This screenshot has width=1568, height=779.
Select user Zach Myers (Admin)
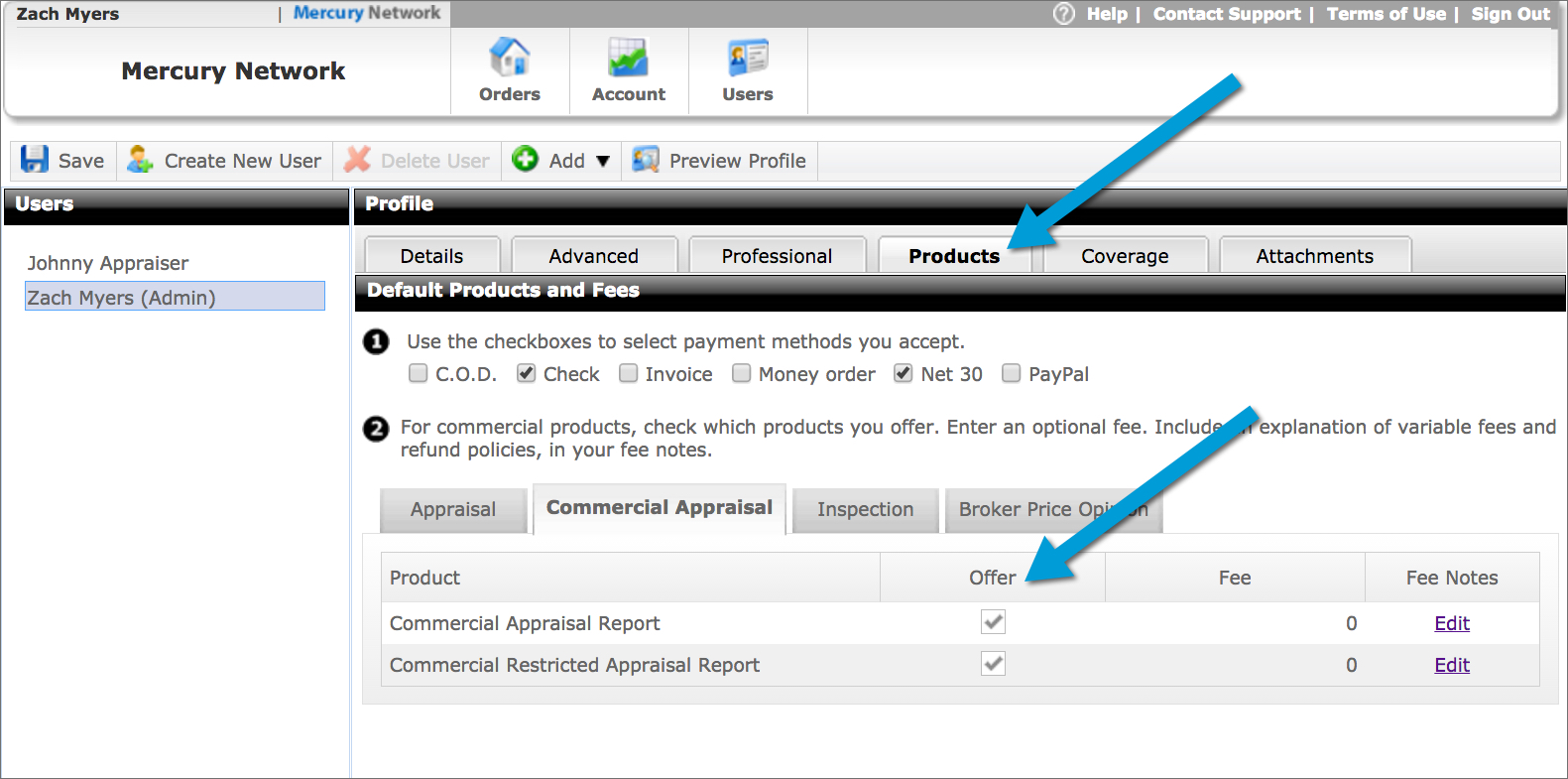(175, 297)
